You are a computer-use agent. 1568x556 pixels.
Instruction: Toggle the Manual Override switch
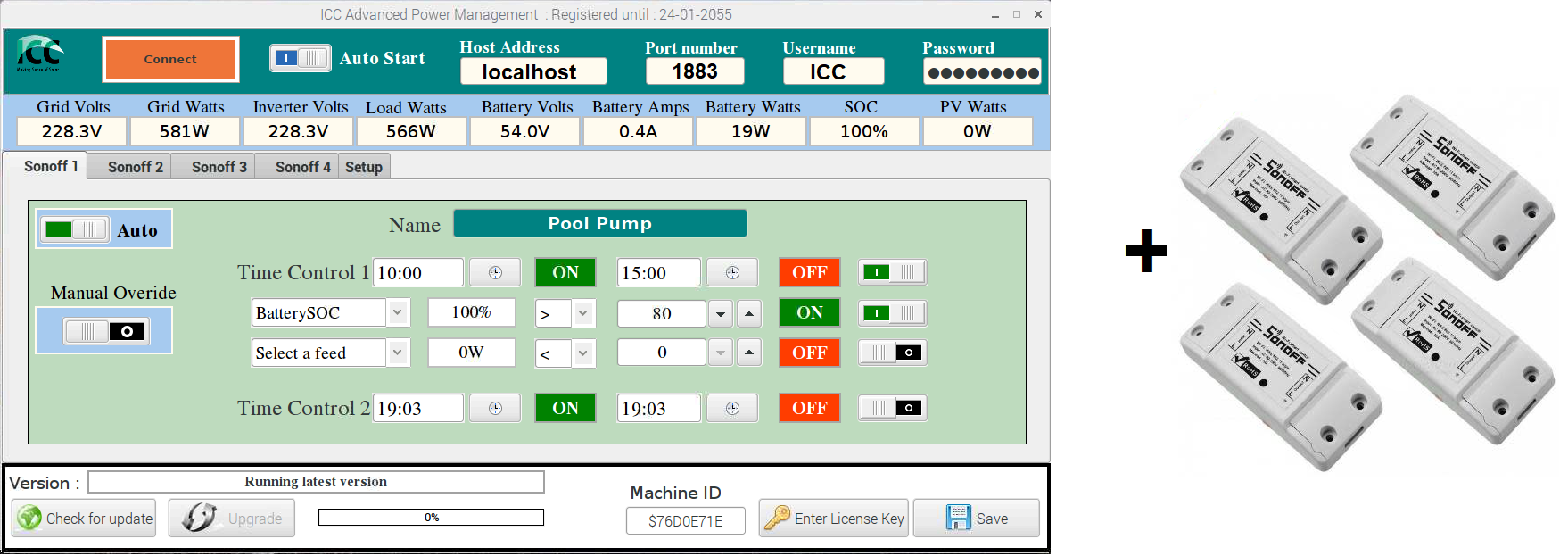[x=106, y=331]
